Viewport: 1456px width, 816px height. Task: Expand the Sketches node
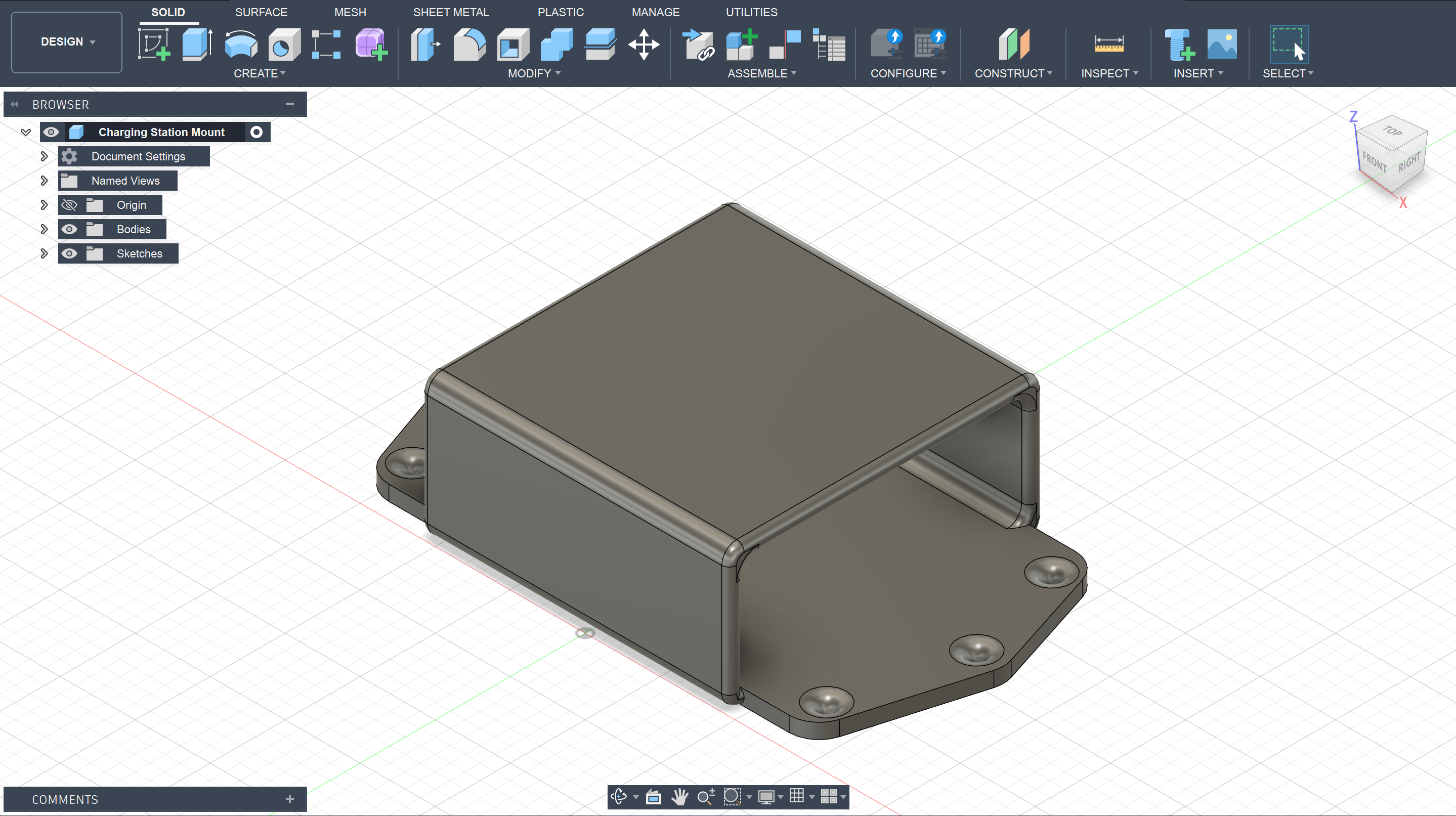tap(44, 254)
